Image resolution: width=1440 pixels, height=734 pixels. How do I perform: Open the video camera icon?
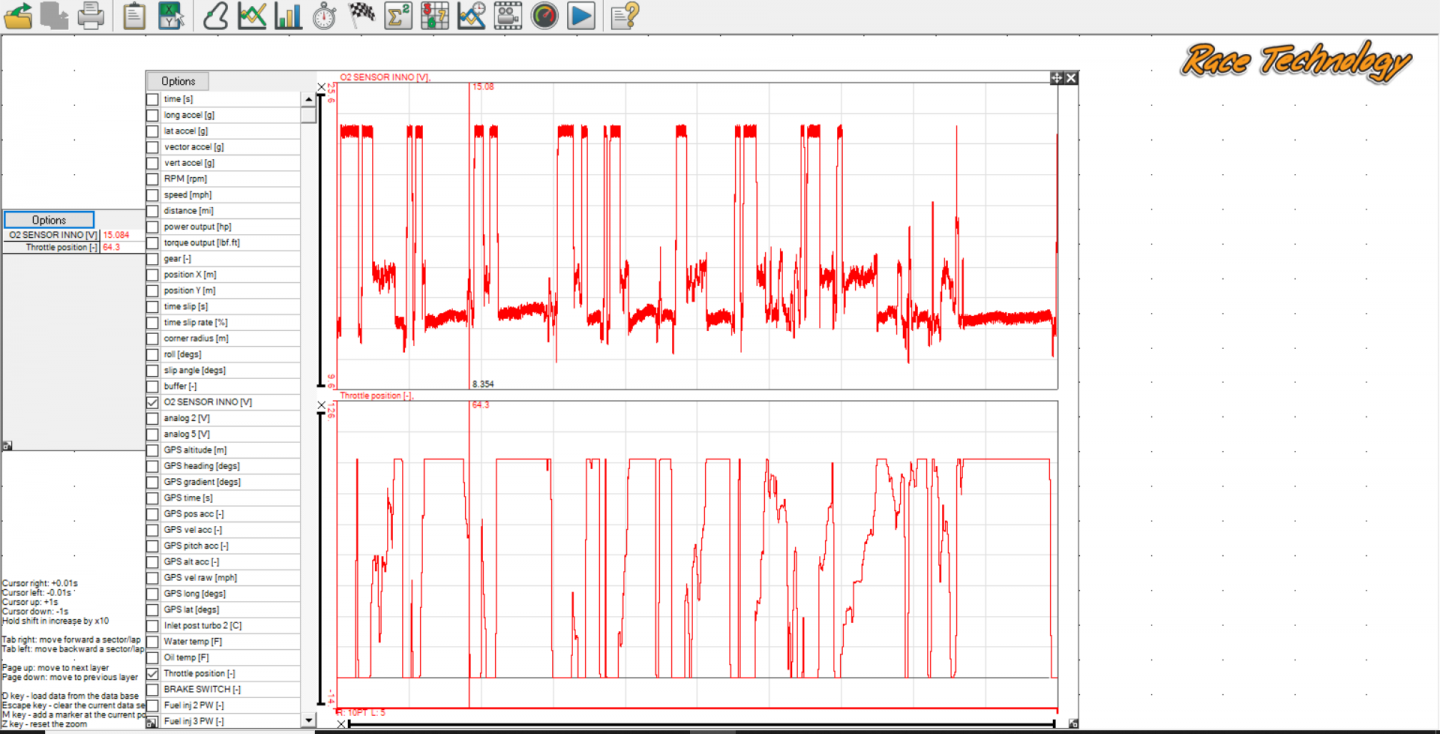[508, 15]
